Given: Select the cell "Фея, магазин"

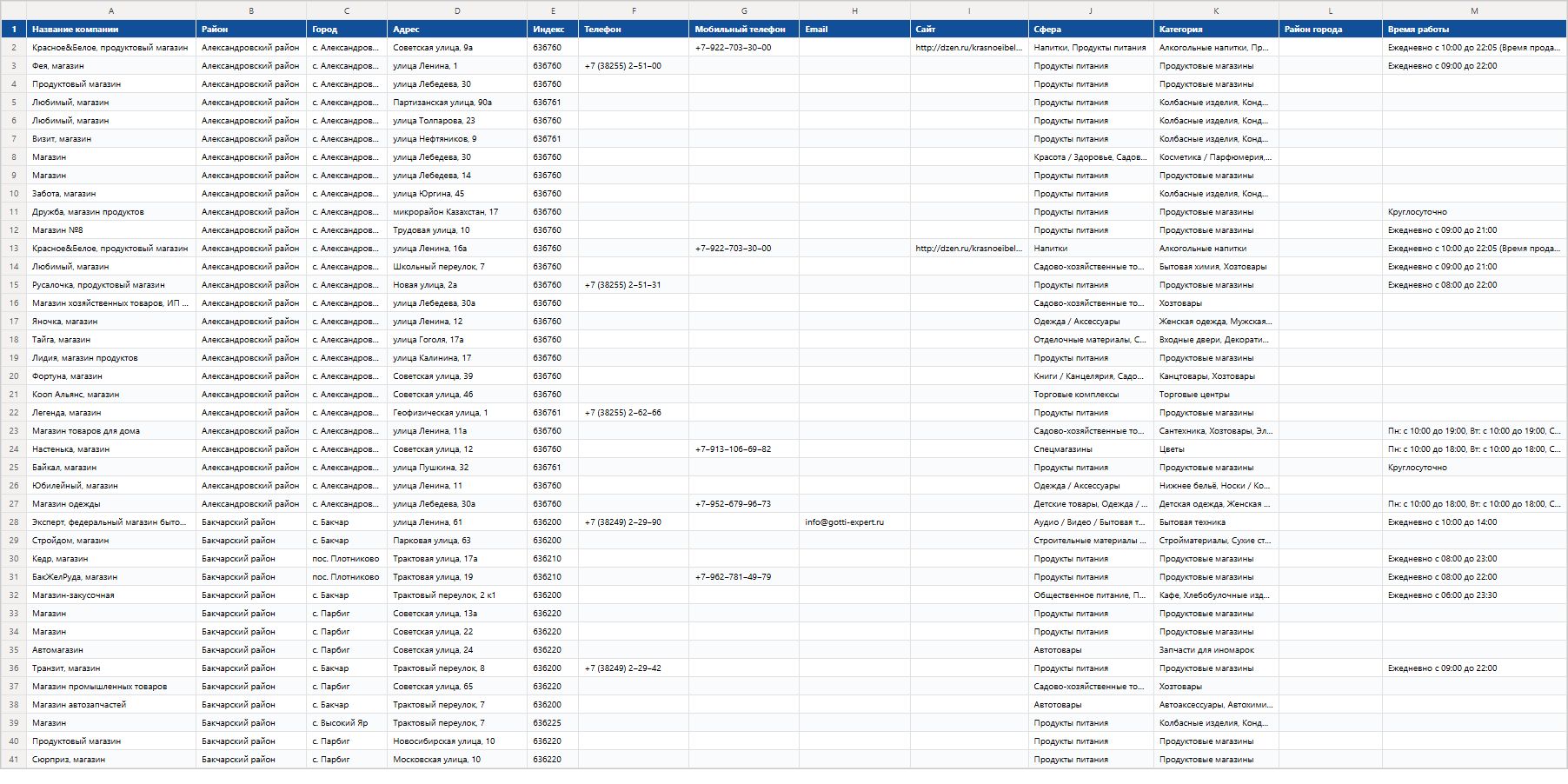Looking at the screenshot, I should coord(111,66).
